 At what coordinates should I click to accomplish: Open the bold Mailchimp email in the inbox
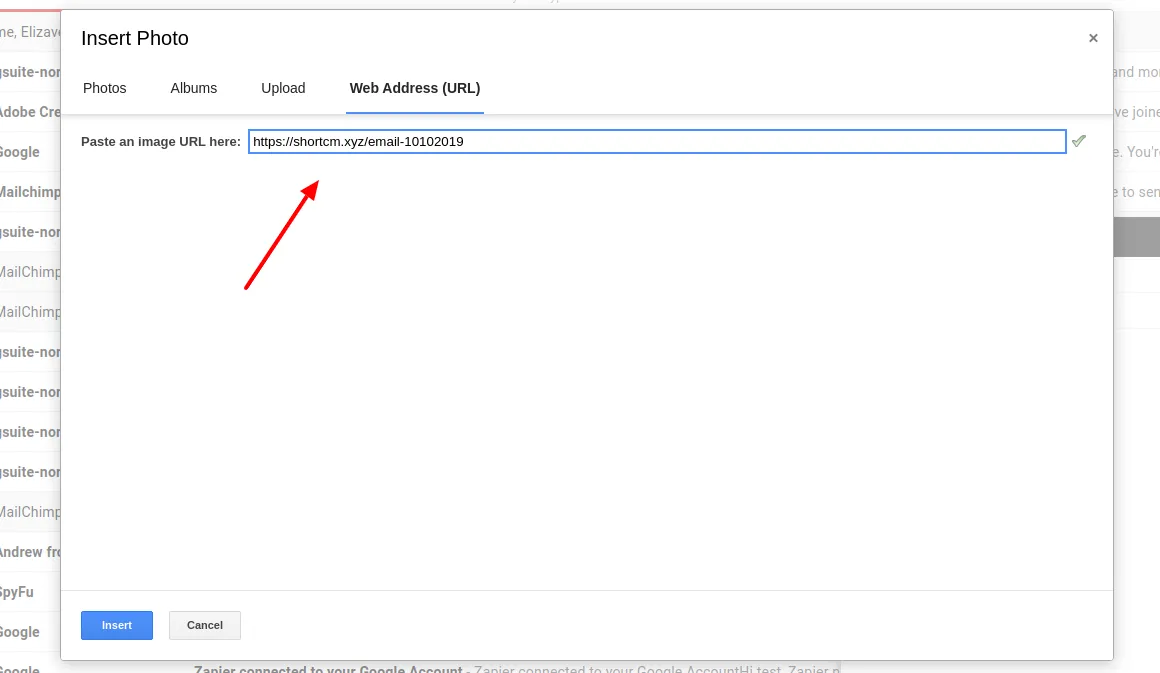coord(30,192)
